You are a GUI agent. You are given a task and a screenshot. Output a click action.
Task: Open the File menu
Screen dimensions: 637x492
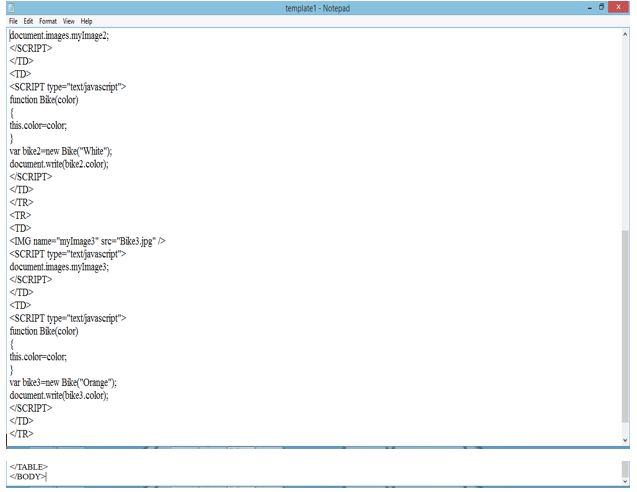(x=13, y=21)
